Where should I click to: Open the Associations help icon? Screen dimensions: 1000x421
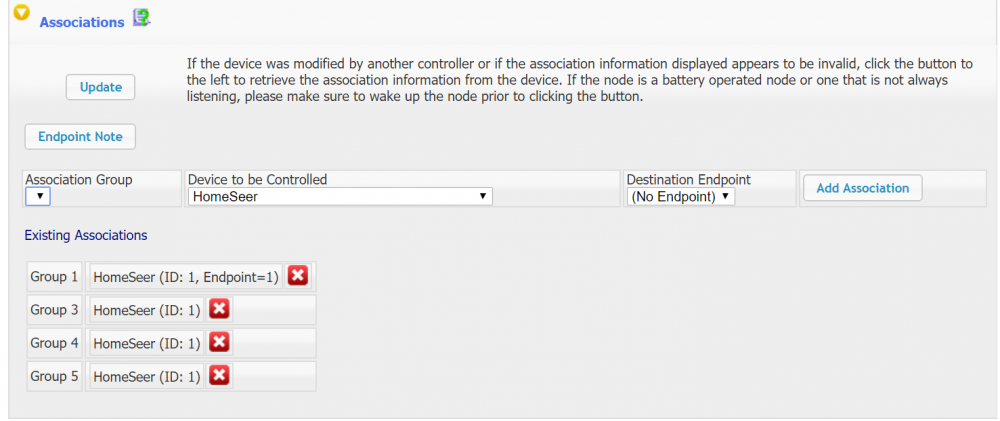[x=141, y=17]
